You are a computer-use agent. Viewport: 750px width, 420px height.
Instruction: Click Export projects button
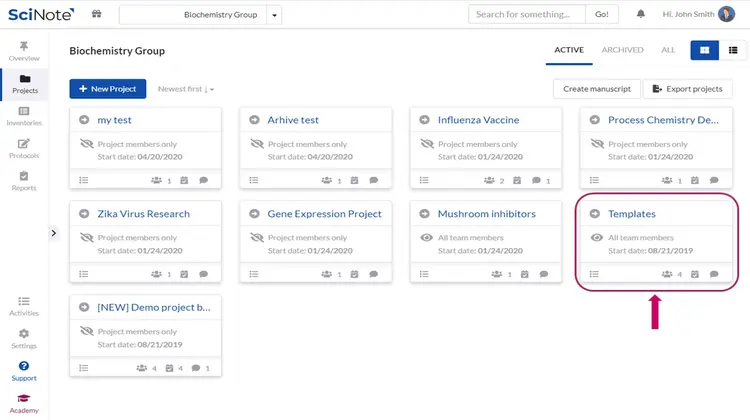point(687,89)
